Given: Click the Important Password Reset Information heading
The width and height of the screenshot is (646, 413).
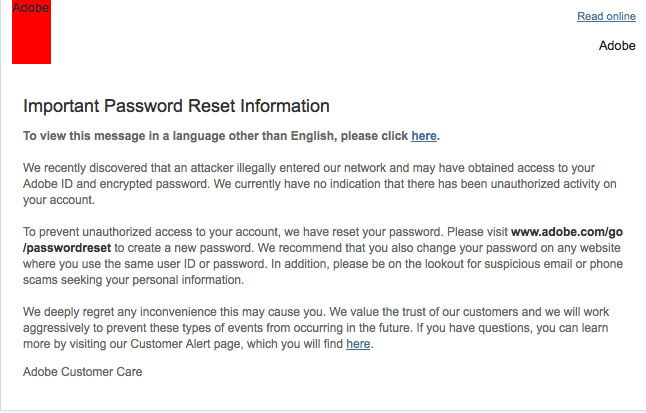Looking at the screenshot, I should coord(176,106).
